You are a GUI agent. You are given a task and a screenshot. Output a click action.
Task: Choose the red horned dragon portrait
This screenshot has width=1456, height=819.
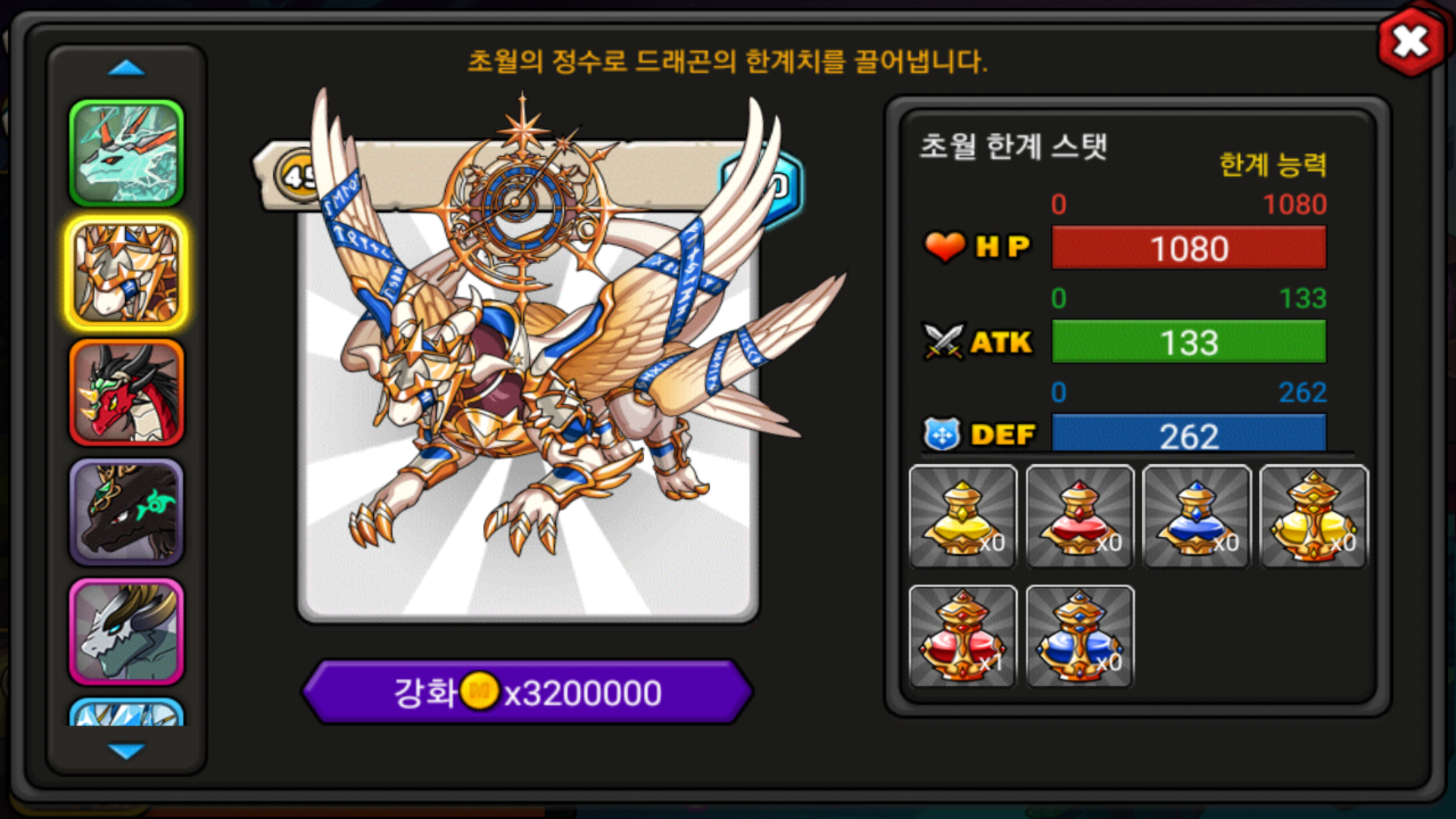pyautogui.click(x=127, y=392)
